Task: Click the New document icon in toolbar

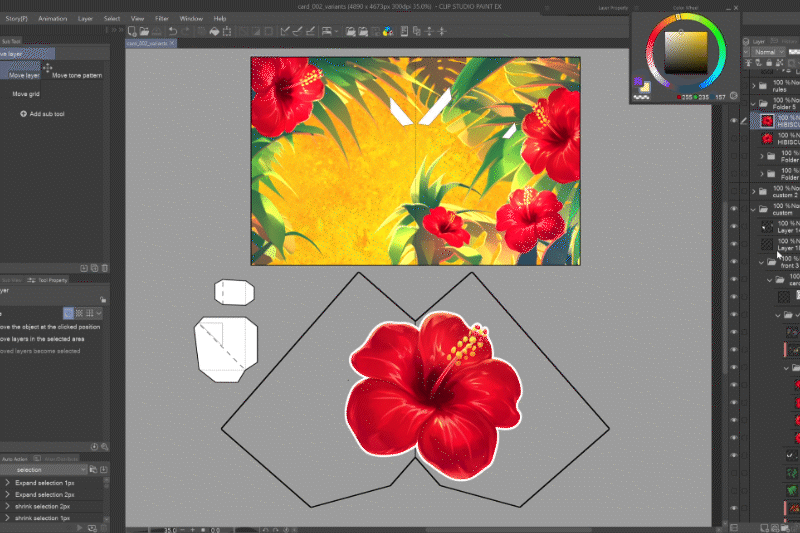Action: click(x=132, y=31)
